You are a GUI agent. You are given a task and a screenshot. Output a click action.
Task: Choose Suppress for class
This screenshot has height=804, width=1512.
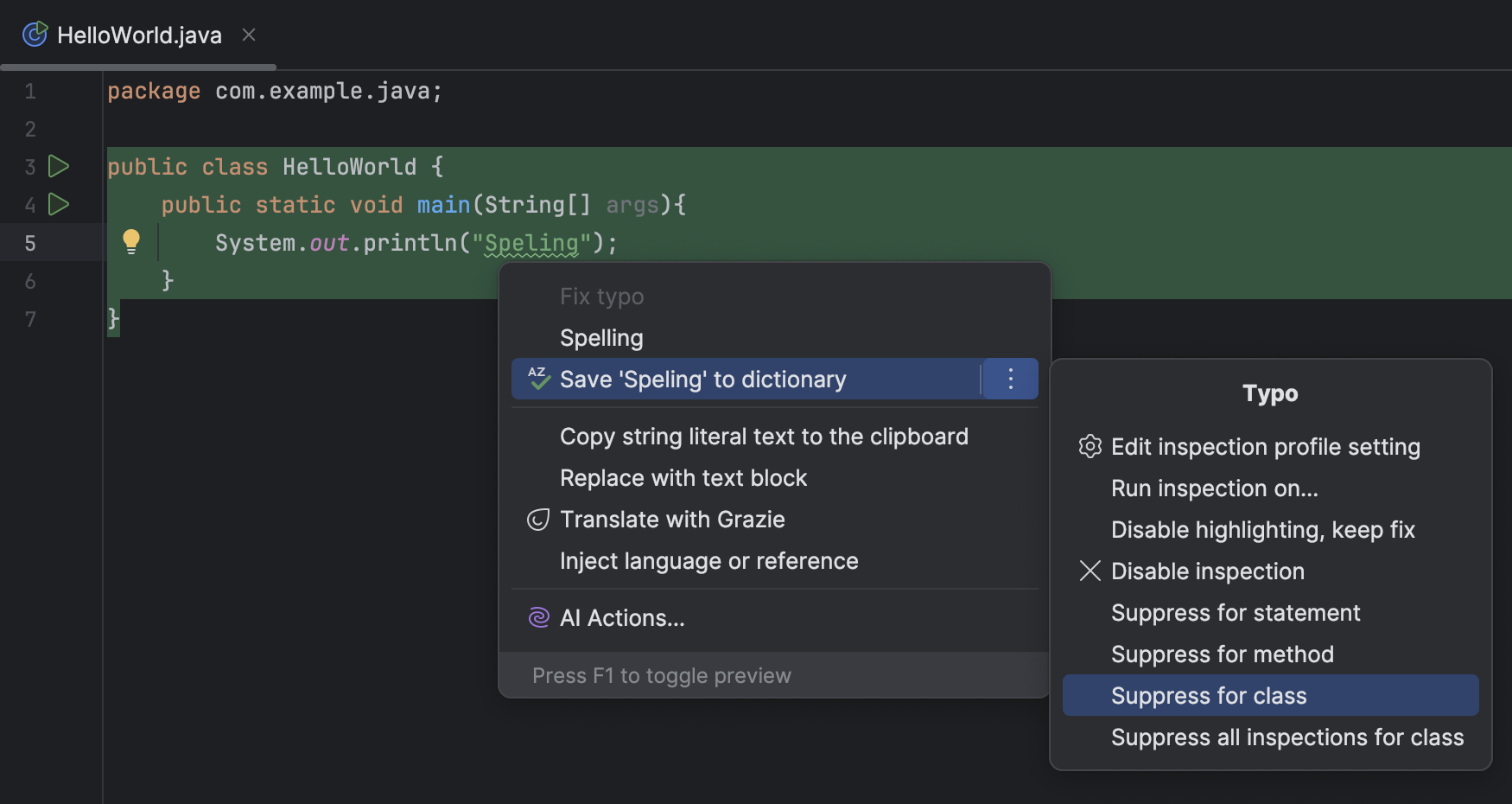(x=1208, y=694)
